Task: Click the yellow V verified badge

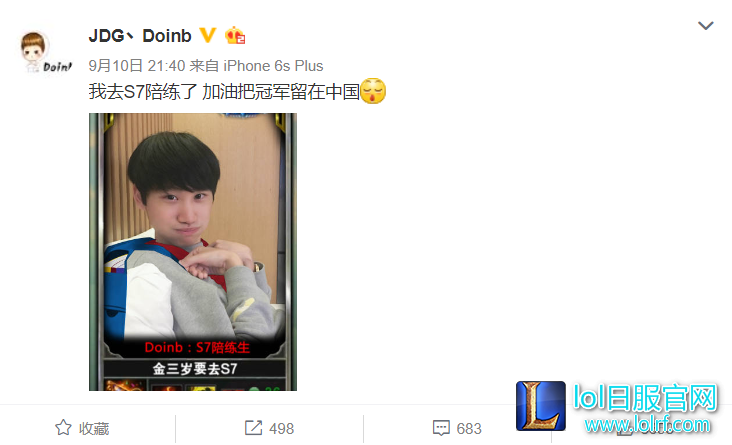Action: point(208,35)
